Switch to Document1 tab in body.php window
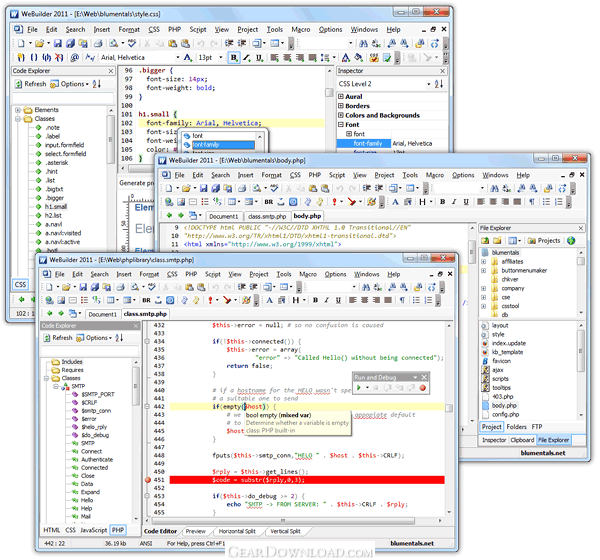The width and height of the screenshot is (600, 560). tap(223, 216)
